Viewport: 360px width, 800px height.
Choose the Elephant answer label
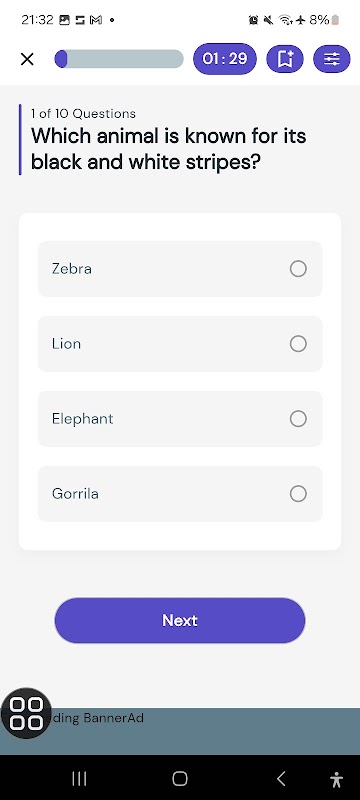(83, 419)
